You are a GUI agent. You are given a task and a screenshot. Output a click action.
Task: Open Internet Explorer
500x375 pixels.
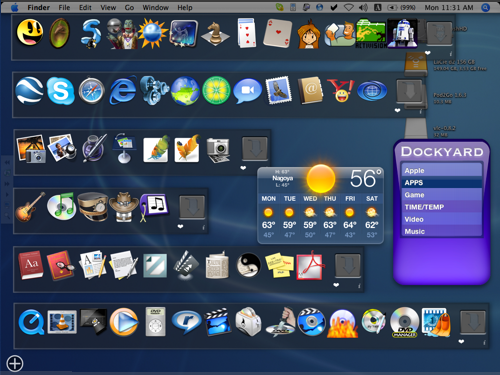pos(123,91)
